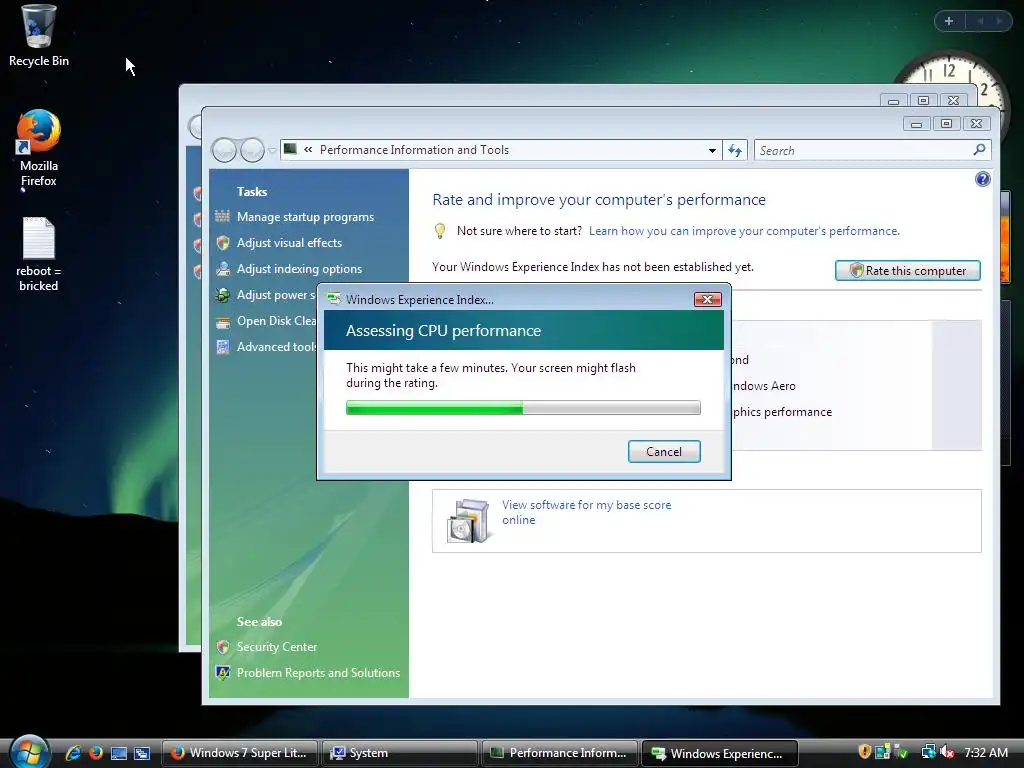Click the Open Disk Cleanup icon
Image resolution: width=1024 pixels, height=768 pixels.
223,321
